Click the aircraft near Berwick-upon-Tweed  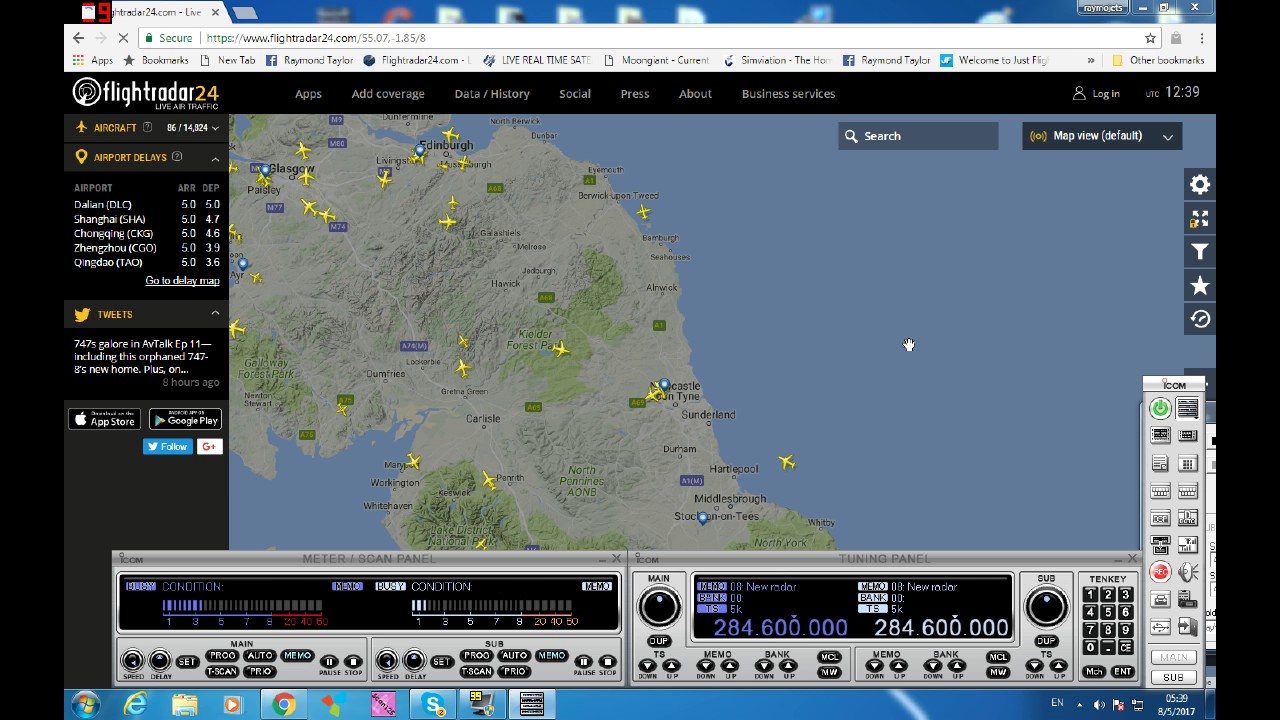pos(643,211)
